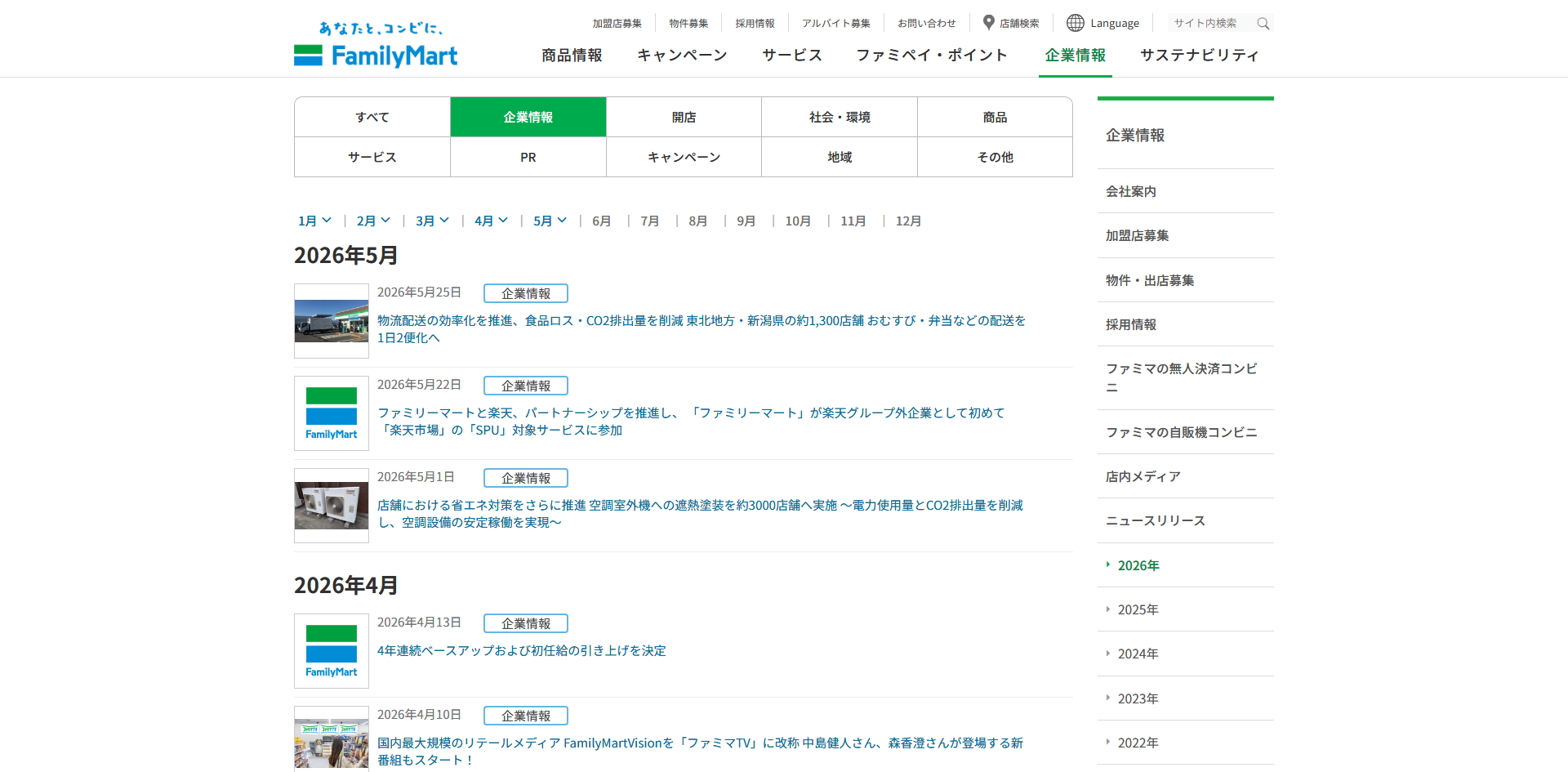Click the site search magnifier icon

click(x=1263, y=24)
